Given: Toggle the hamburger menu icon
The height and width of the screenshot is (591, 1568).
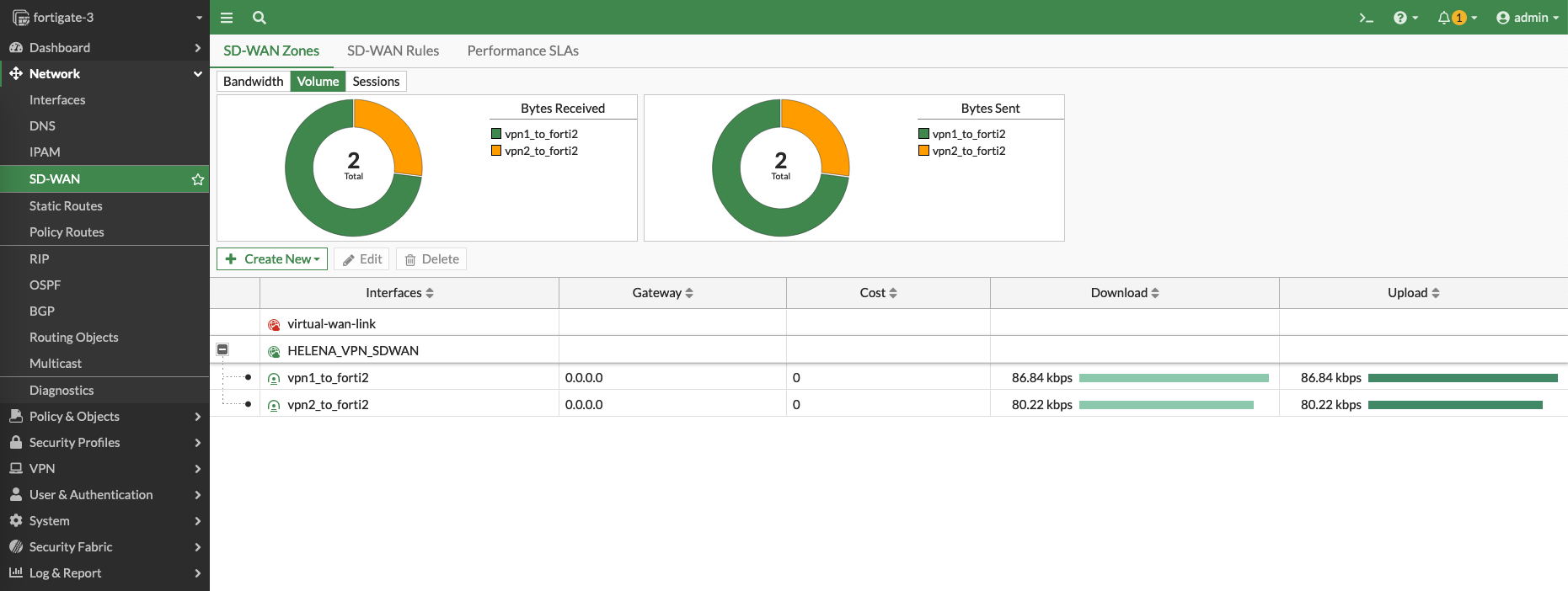Looking at the screenshot, I should [227, 18].
